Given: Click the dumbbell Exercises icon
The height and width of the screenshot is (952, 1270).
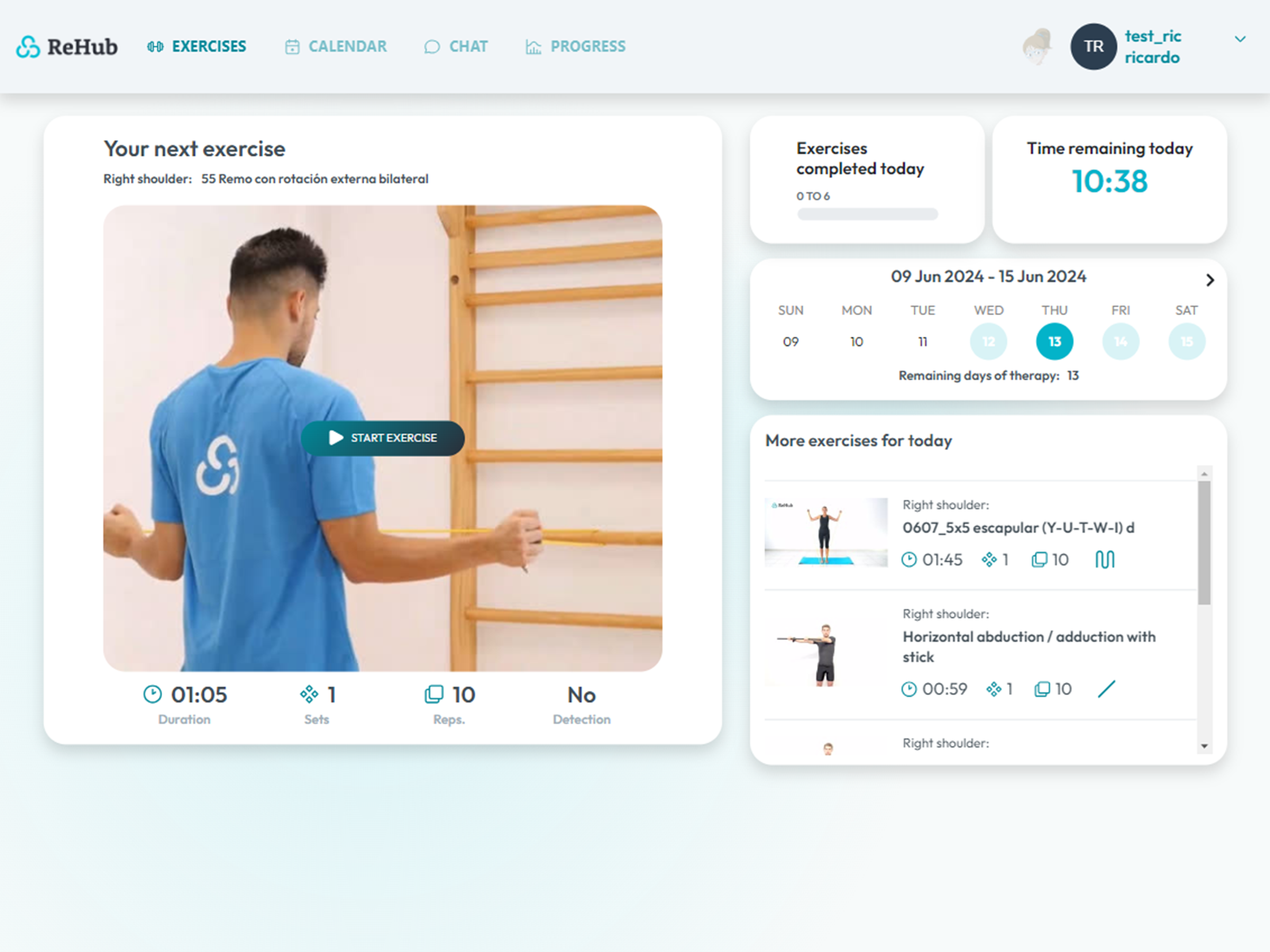Looking at the screenshot, I should 155,46.
